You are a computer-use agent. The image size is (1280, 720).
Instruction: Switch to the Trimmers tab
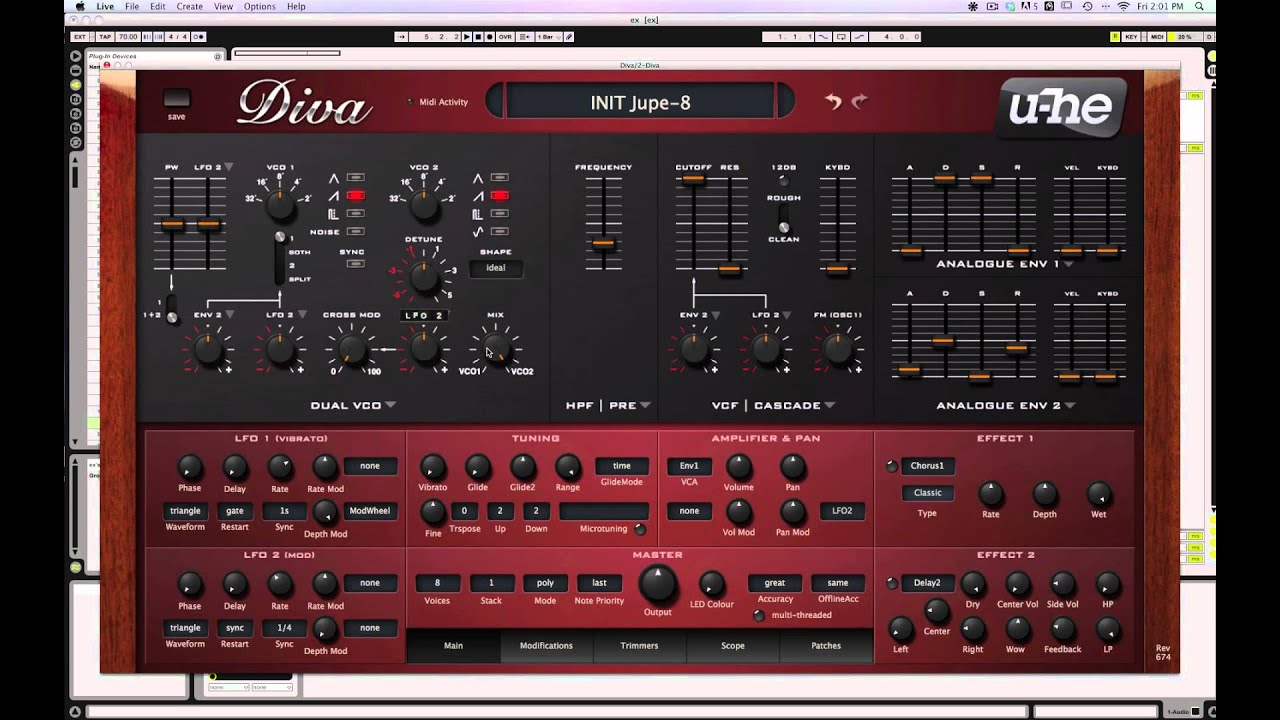(639, 646)
